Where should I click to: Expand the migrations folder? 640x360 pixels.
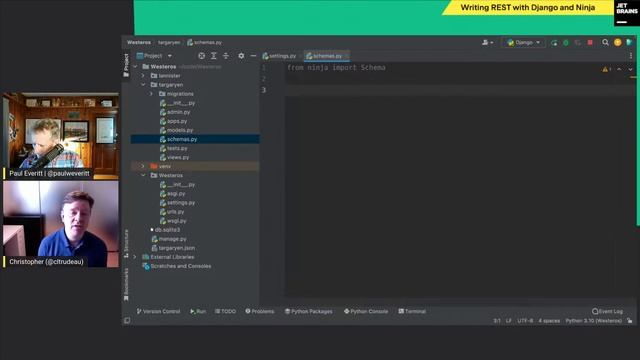[151, 94]
